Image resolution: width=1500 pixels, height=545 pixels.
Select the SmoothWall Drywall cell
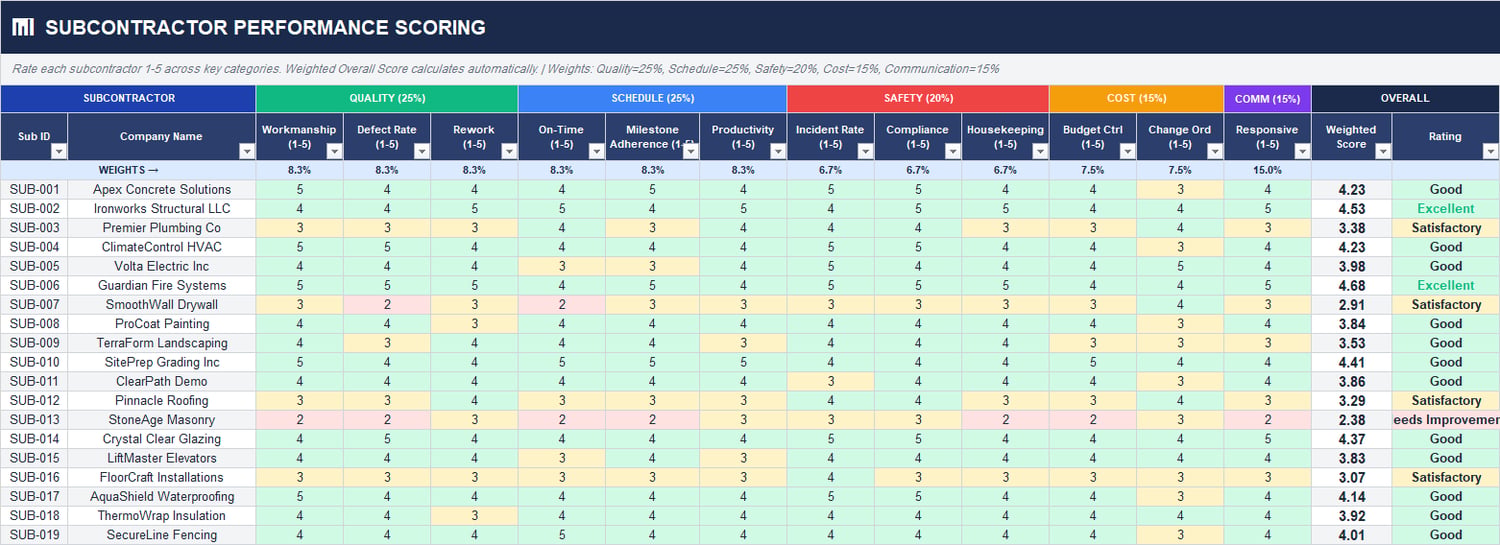[x=162, y=305]
